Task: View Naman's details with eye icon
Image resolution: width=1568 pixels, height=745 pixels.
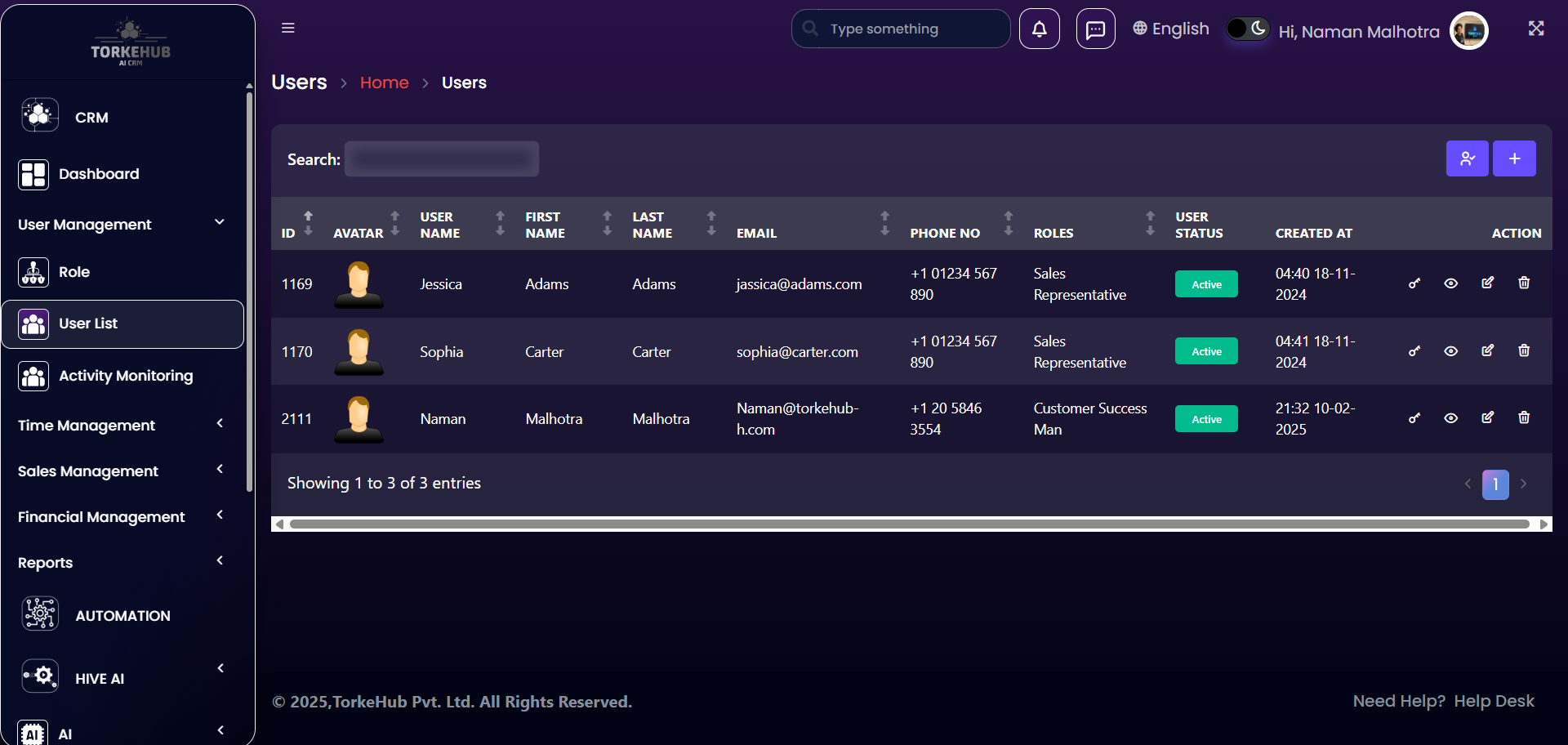Action: coord(1450,418)
